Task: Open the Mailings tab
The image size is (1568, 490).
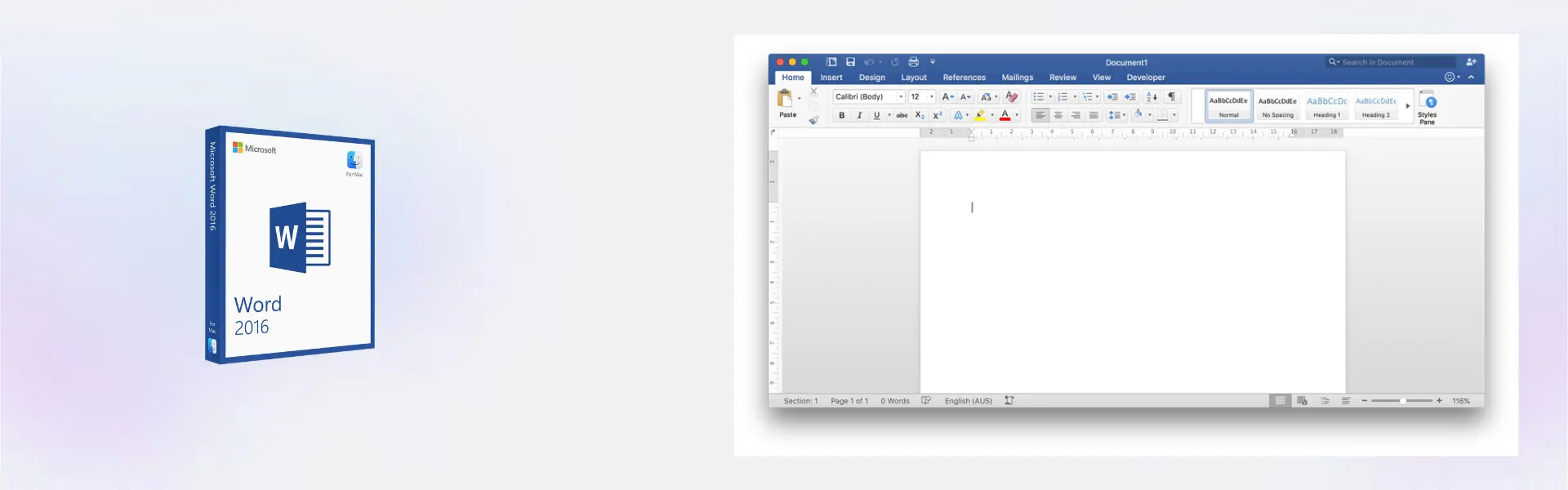Action: pyautogui.click(x=1018, y=78)
